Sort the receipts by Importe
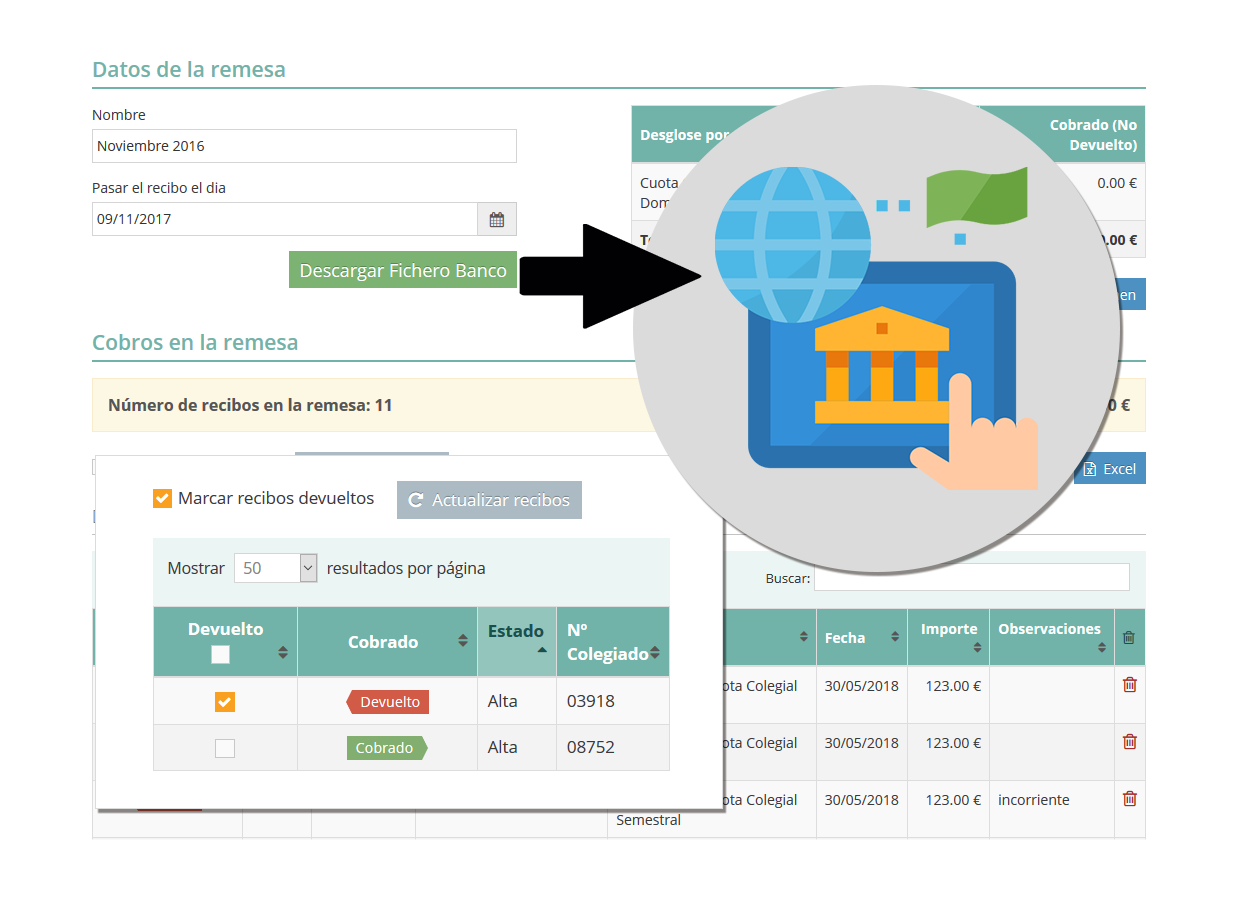 click(948, 637)
